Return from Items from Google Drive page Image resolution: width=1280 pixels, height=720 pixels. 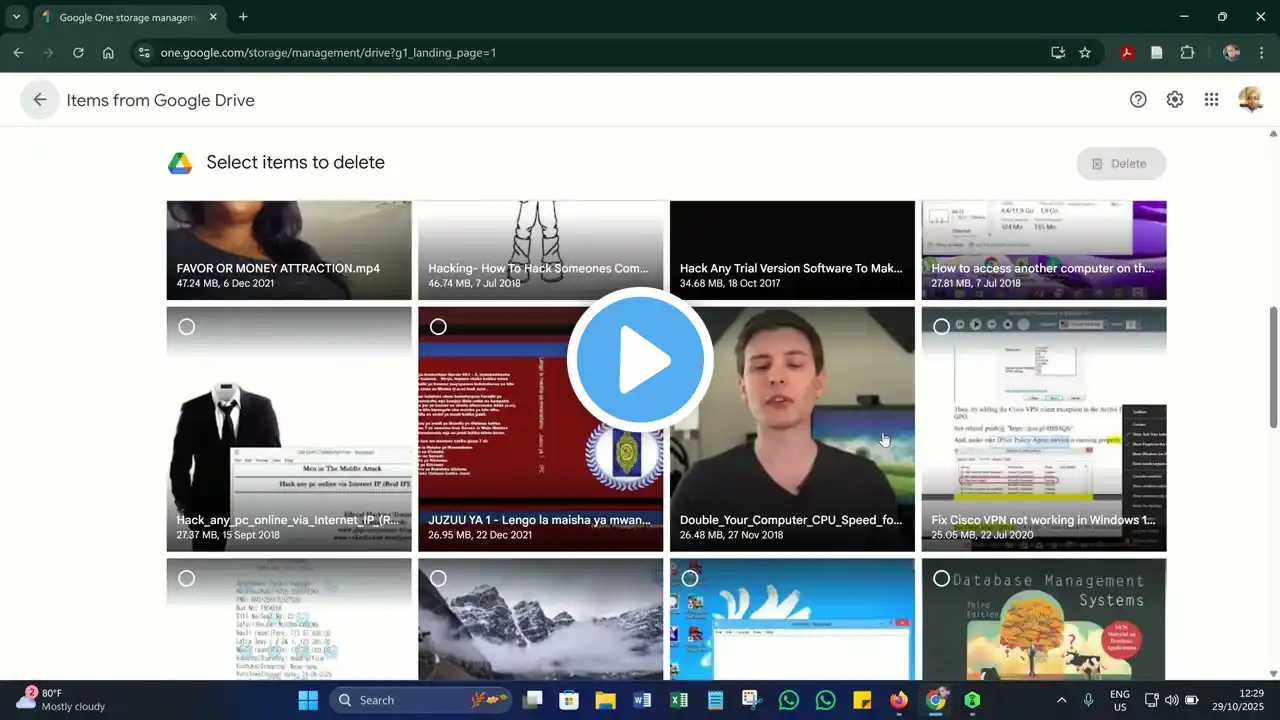(x=40, y=100)
